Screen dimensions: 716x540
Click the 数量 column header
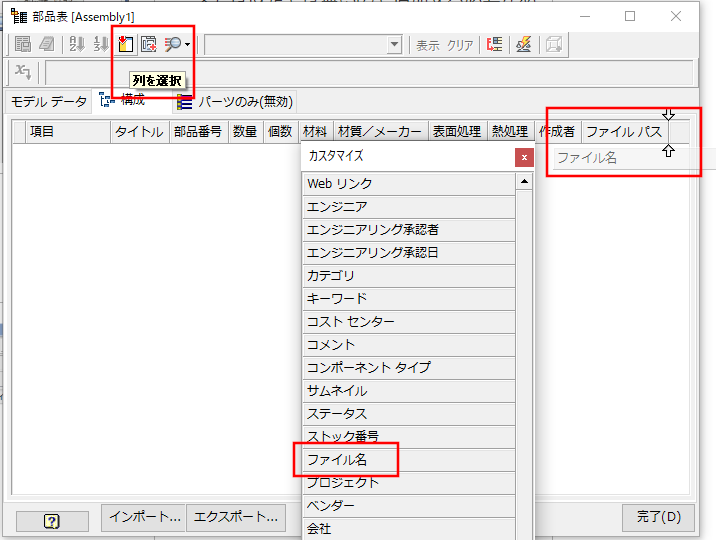click(x=245, y=132)
